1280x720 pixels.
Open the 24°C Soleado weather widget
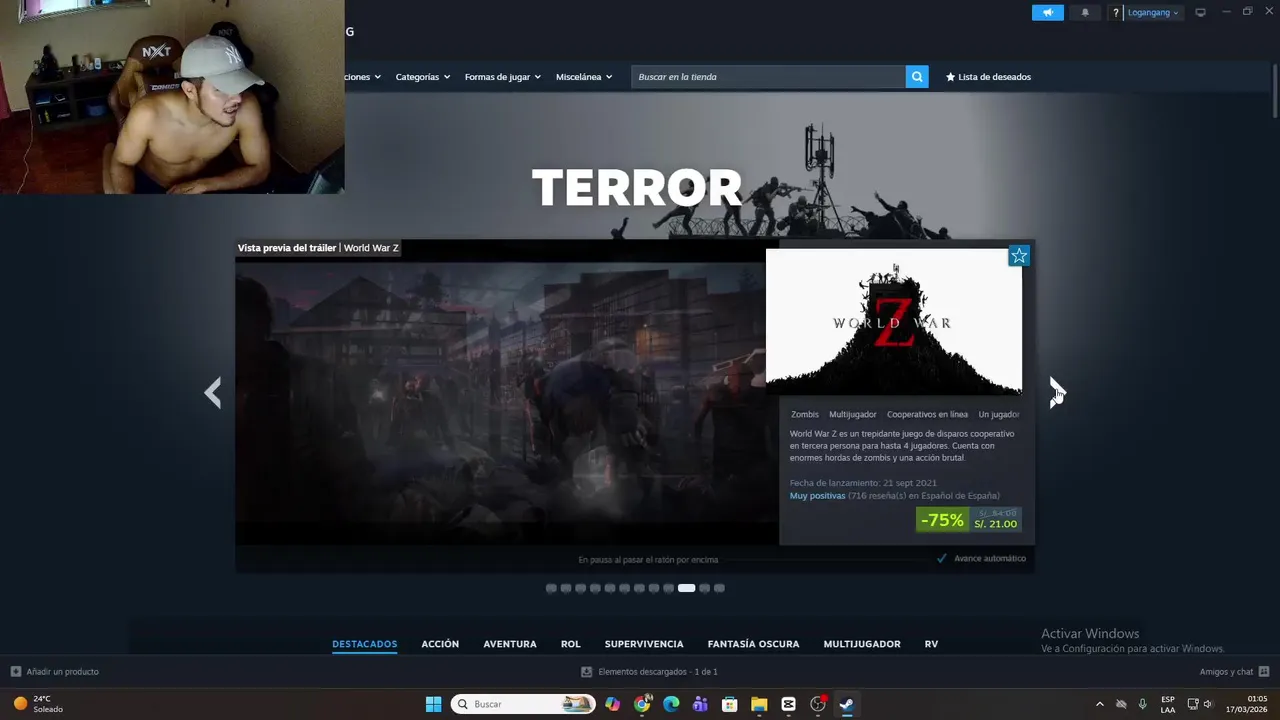click(38, 704)
